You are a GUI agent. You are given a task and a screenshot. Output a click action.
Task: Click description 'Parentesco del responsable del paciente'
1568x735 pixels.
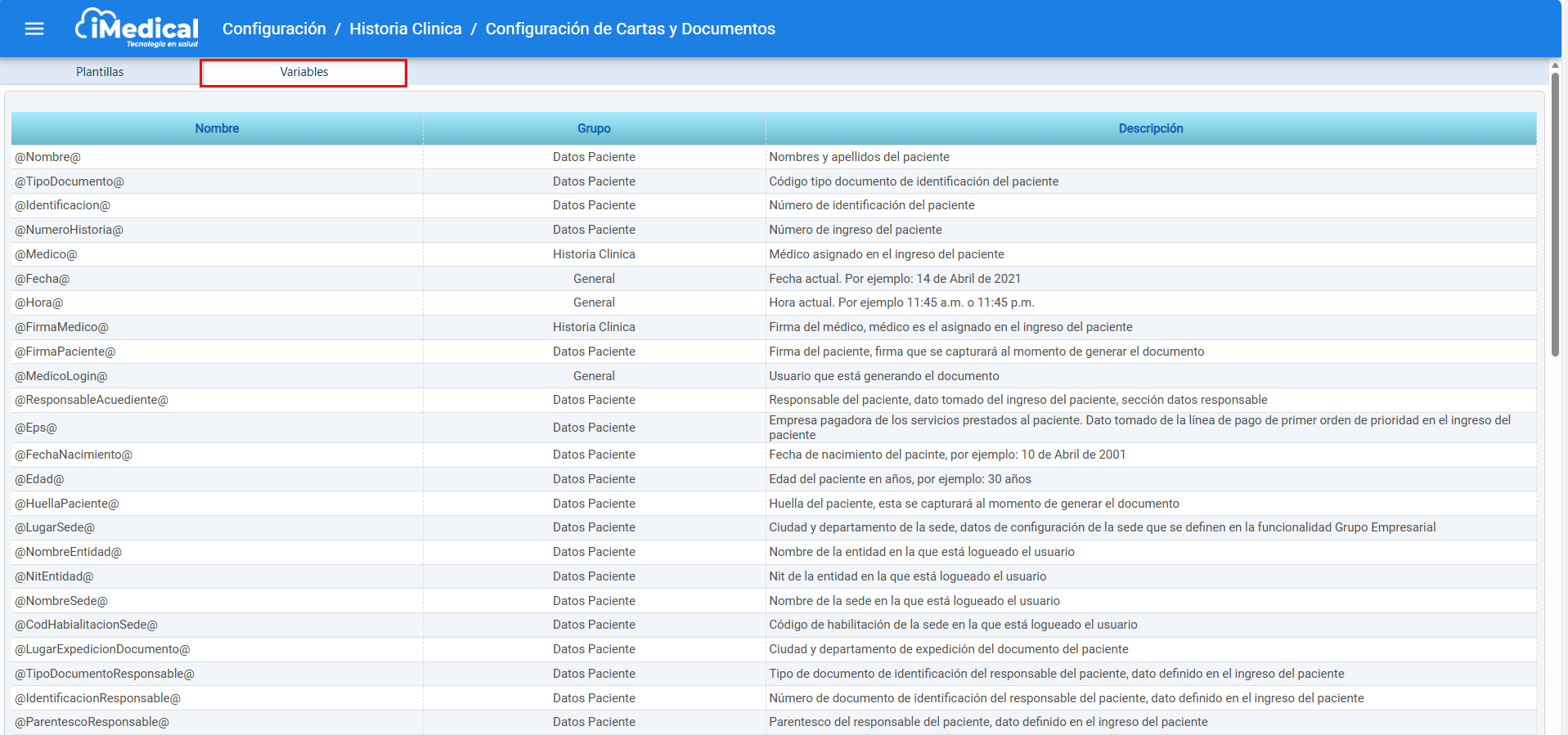coord(988,722)
